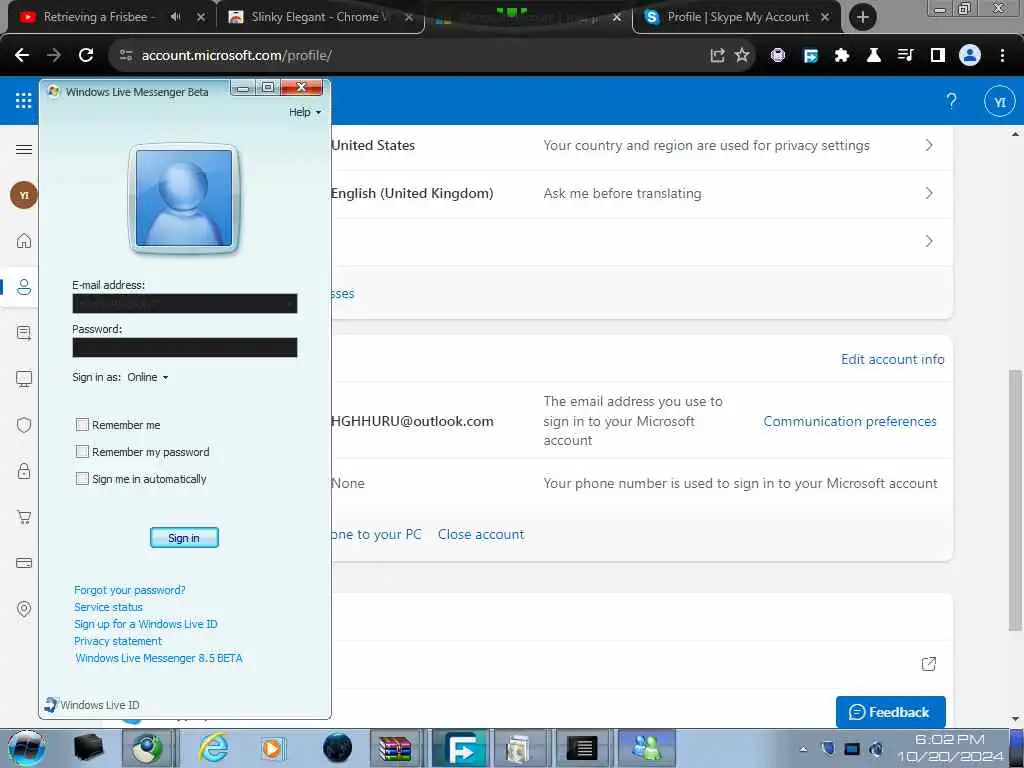1024x768 pixels.
Task: Open Windows Media Player taskbar icon
Action: click(x=272, y=748)
